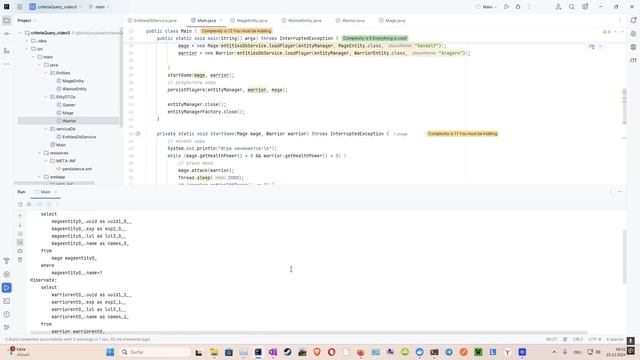Open more run actions menu in title bar
Viewport: 640px width, 360px height.
pyautogui.click(x=529, y=7)
